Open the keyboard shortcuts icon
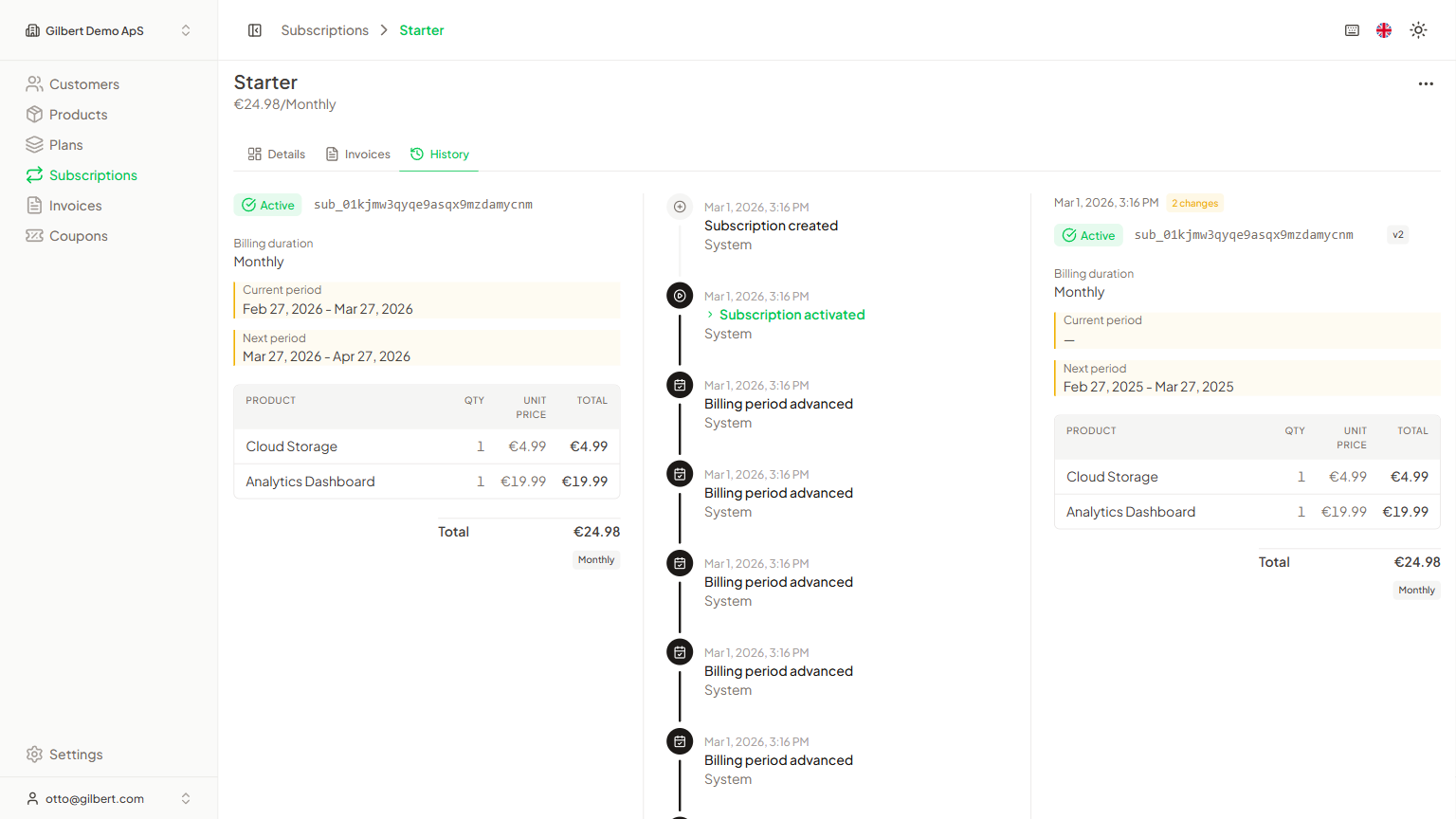The width and height of the screenshot is (1456, 819). 1352,30
